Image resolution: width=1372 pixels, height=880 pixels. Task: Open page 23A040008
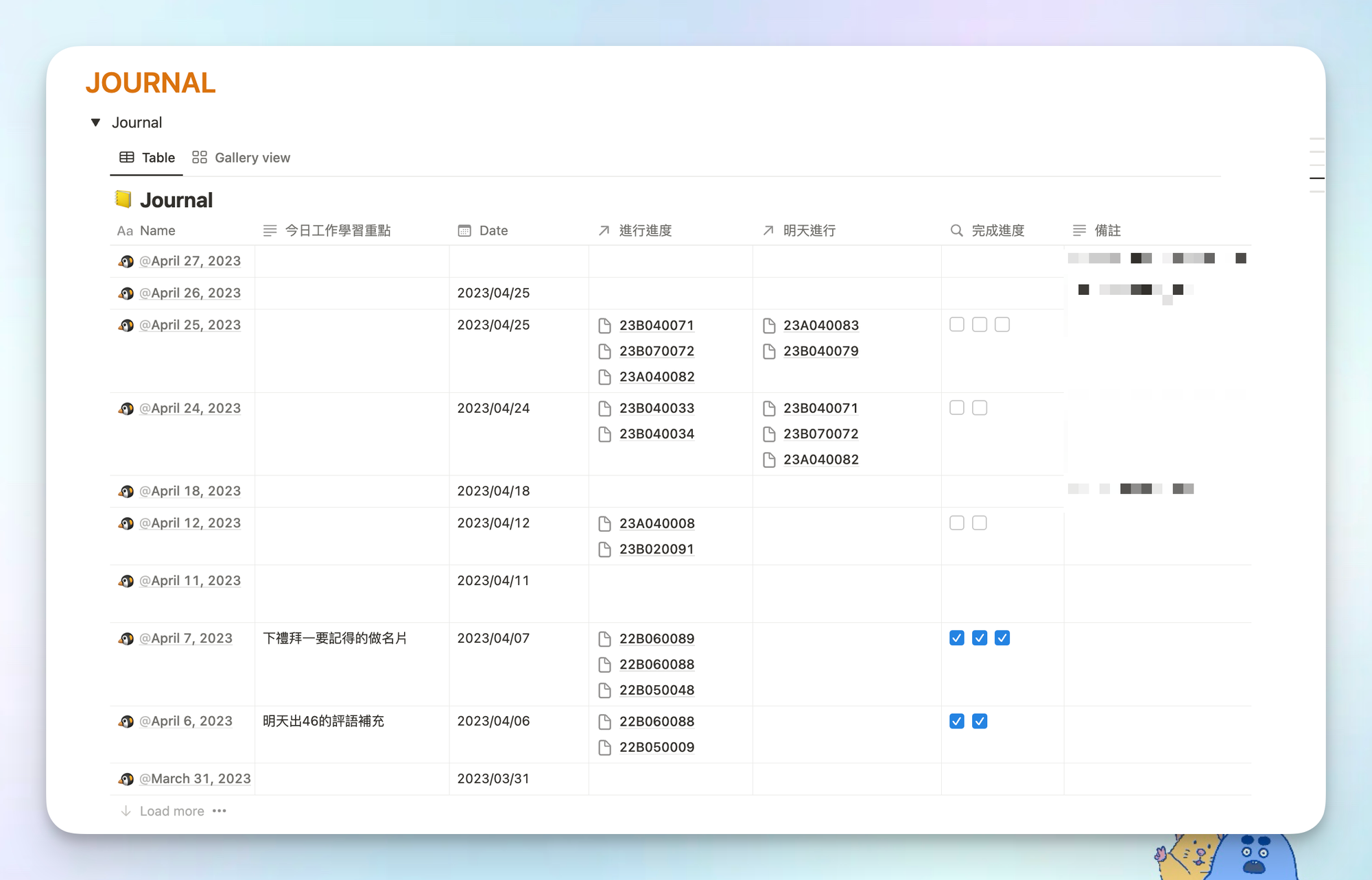tap(657, 524)
